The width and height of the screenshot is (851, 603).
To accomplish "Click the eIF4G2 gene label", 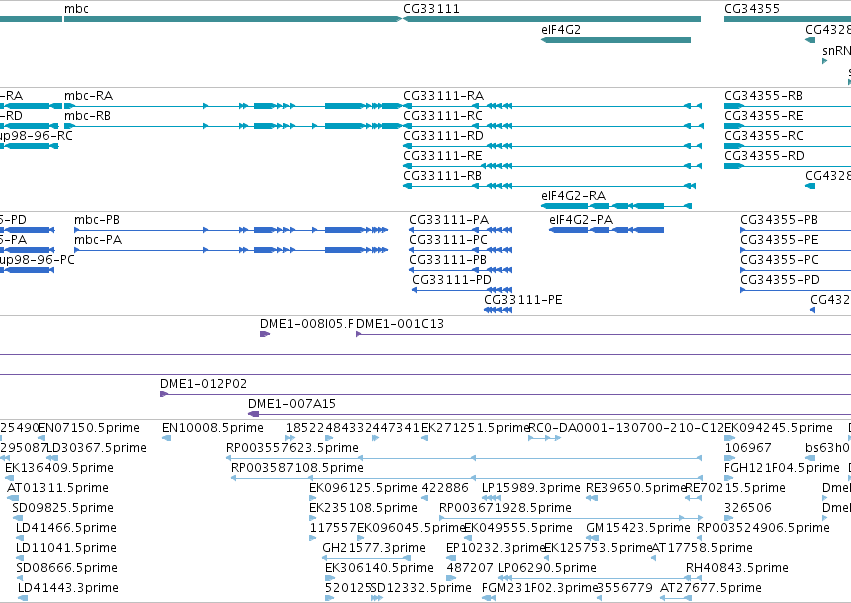I will tap(561, 30).
